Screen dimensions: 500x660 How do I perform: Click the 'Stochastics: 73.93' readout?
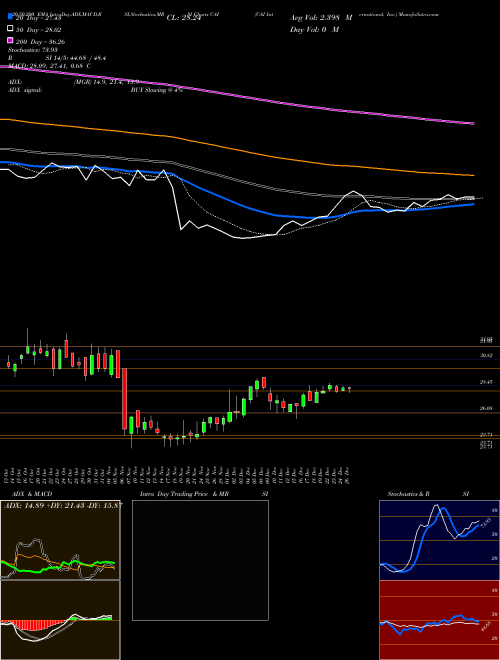tap(32, 50)
